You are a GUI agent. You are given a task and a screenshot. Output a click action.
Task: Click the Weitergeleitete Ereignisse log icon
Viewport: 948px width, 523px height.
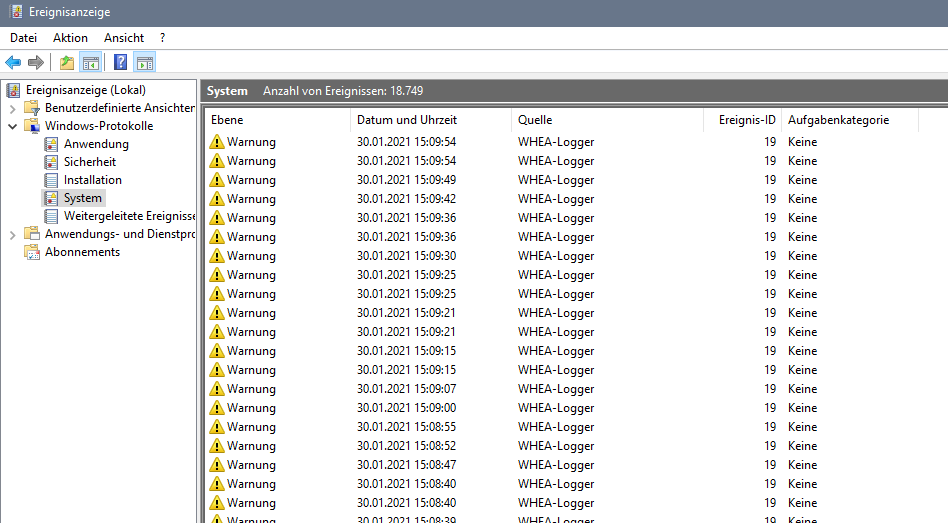tap(51, 216)
